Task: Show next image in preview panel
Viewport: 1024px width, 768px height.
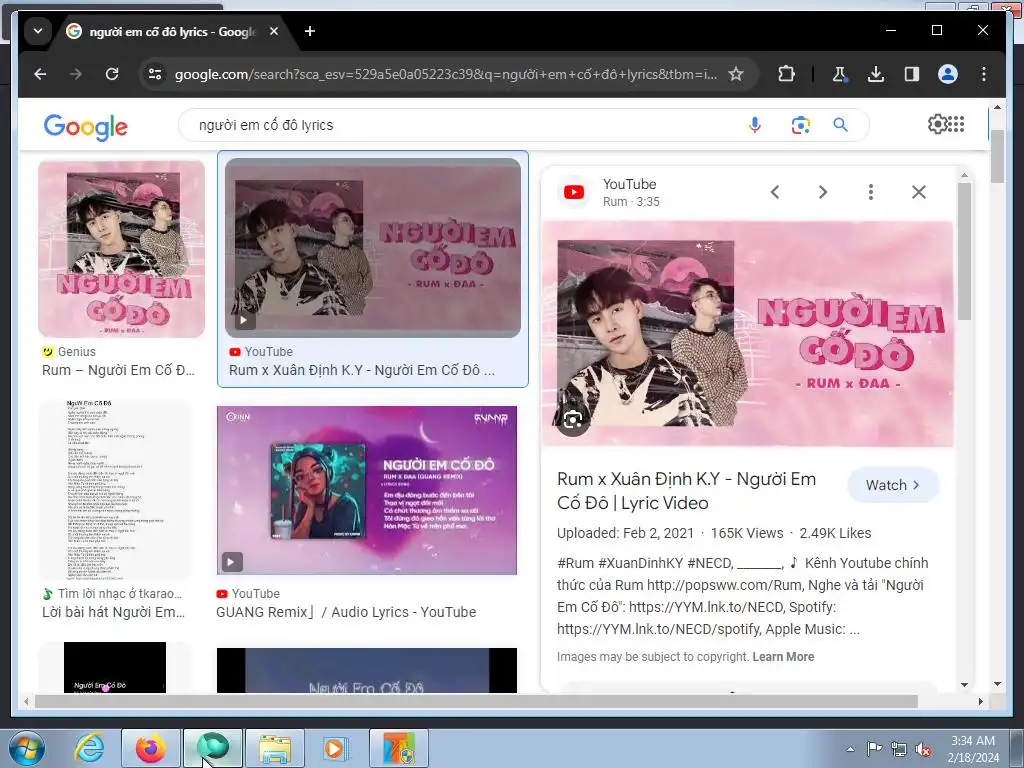Action: click(x=823, y=192)
